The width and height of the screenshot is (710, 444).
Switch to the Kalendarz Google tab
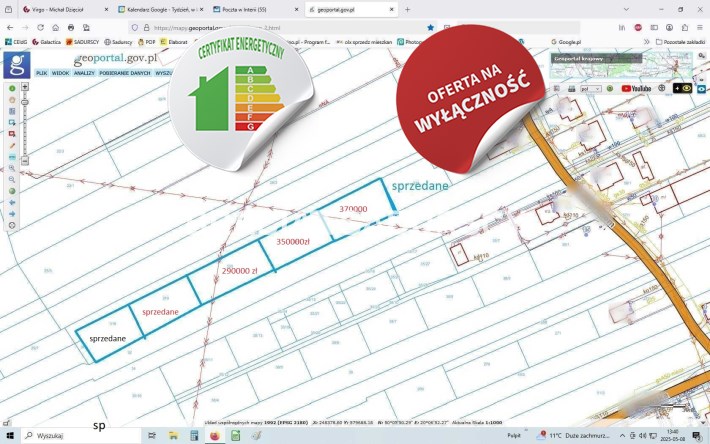click(x=158, y=9)
